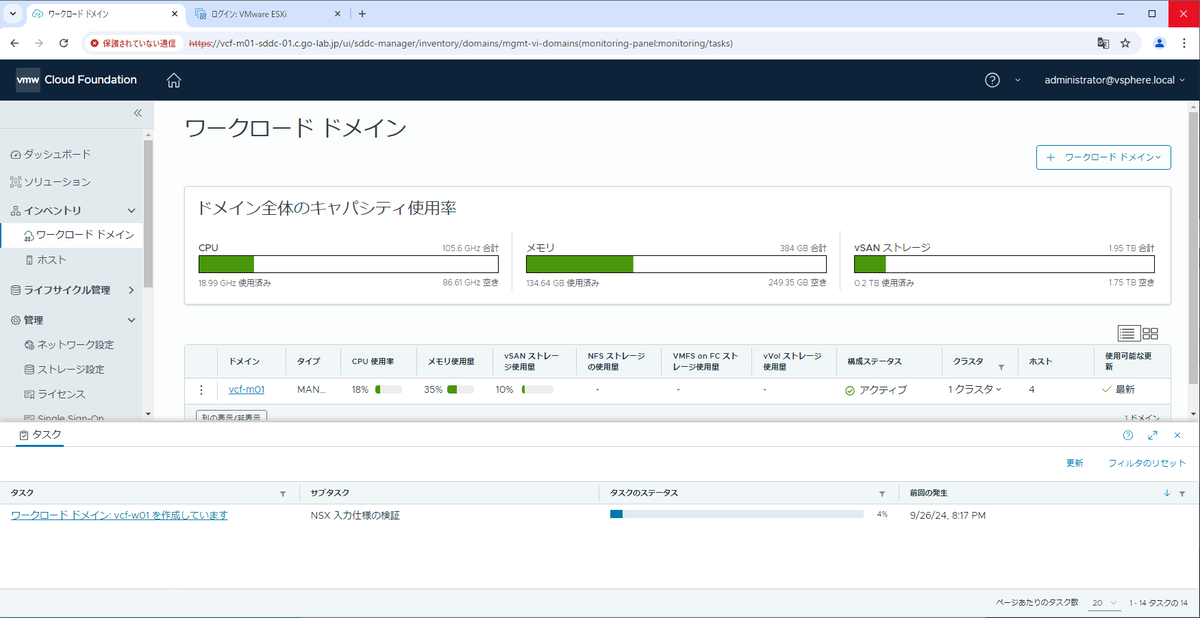
Task: Sort by last occurrence arrow
Action: (1167, 494)
